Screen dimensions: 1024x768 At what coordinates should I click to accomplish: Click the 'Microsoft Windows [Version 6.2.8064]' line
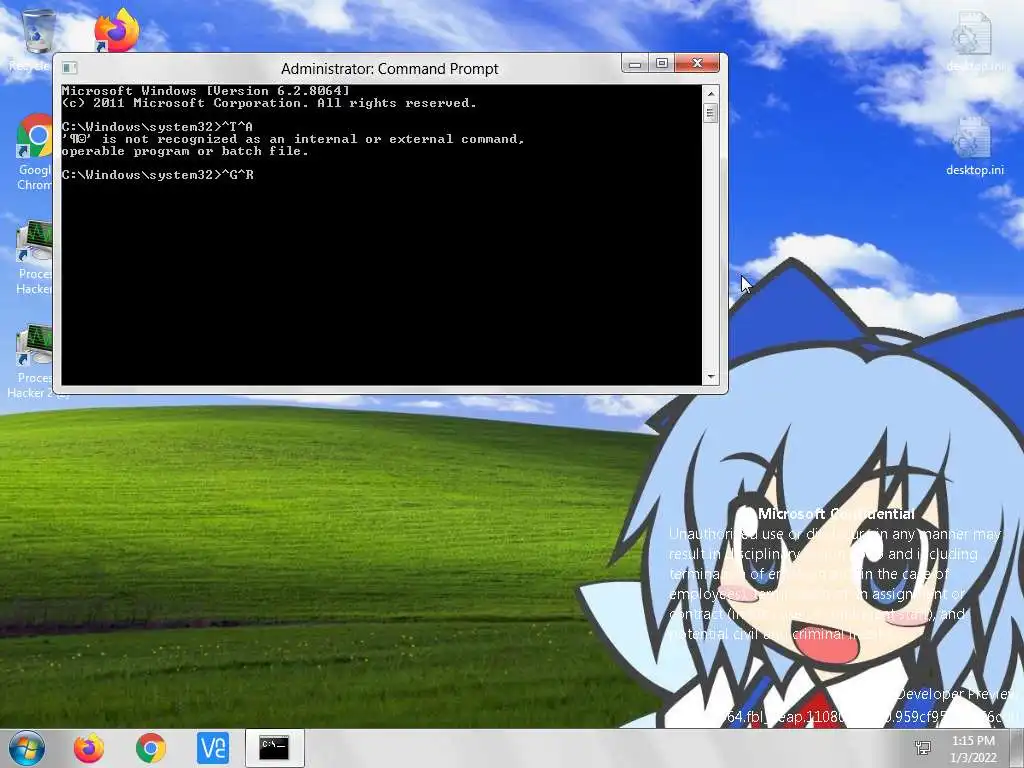tap(205, 91)
